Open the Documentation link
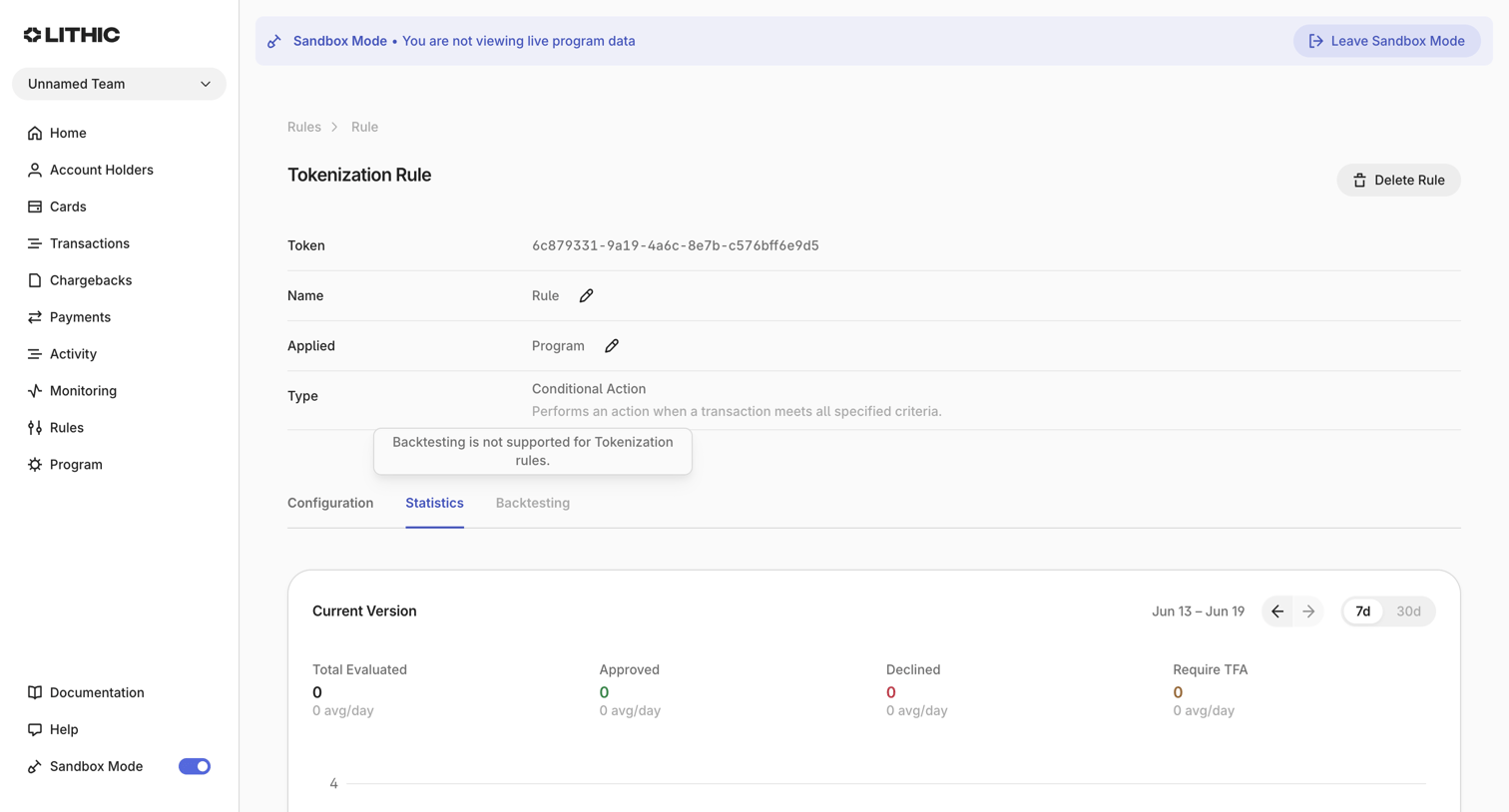This screenshot has height=812, width=1509. click(97, 692)
